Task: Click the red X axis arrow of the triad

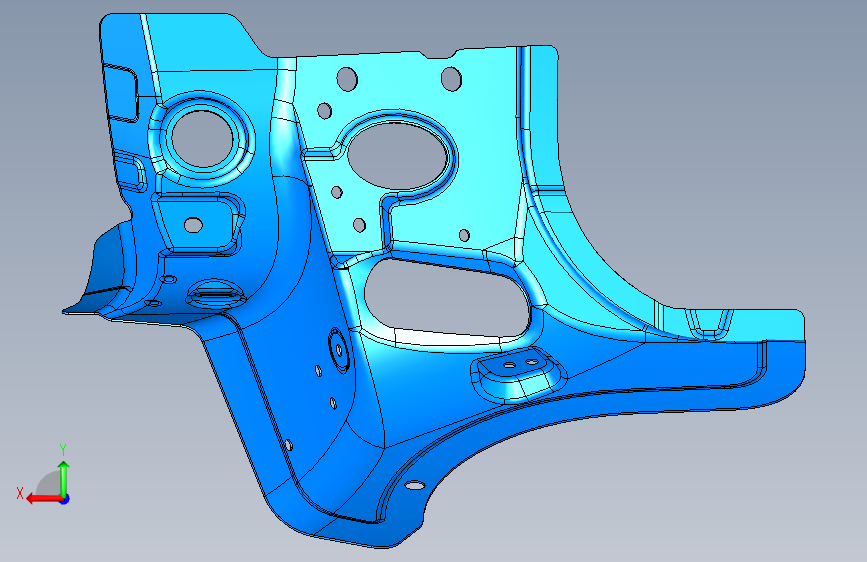Action: [x=43, y=499]
